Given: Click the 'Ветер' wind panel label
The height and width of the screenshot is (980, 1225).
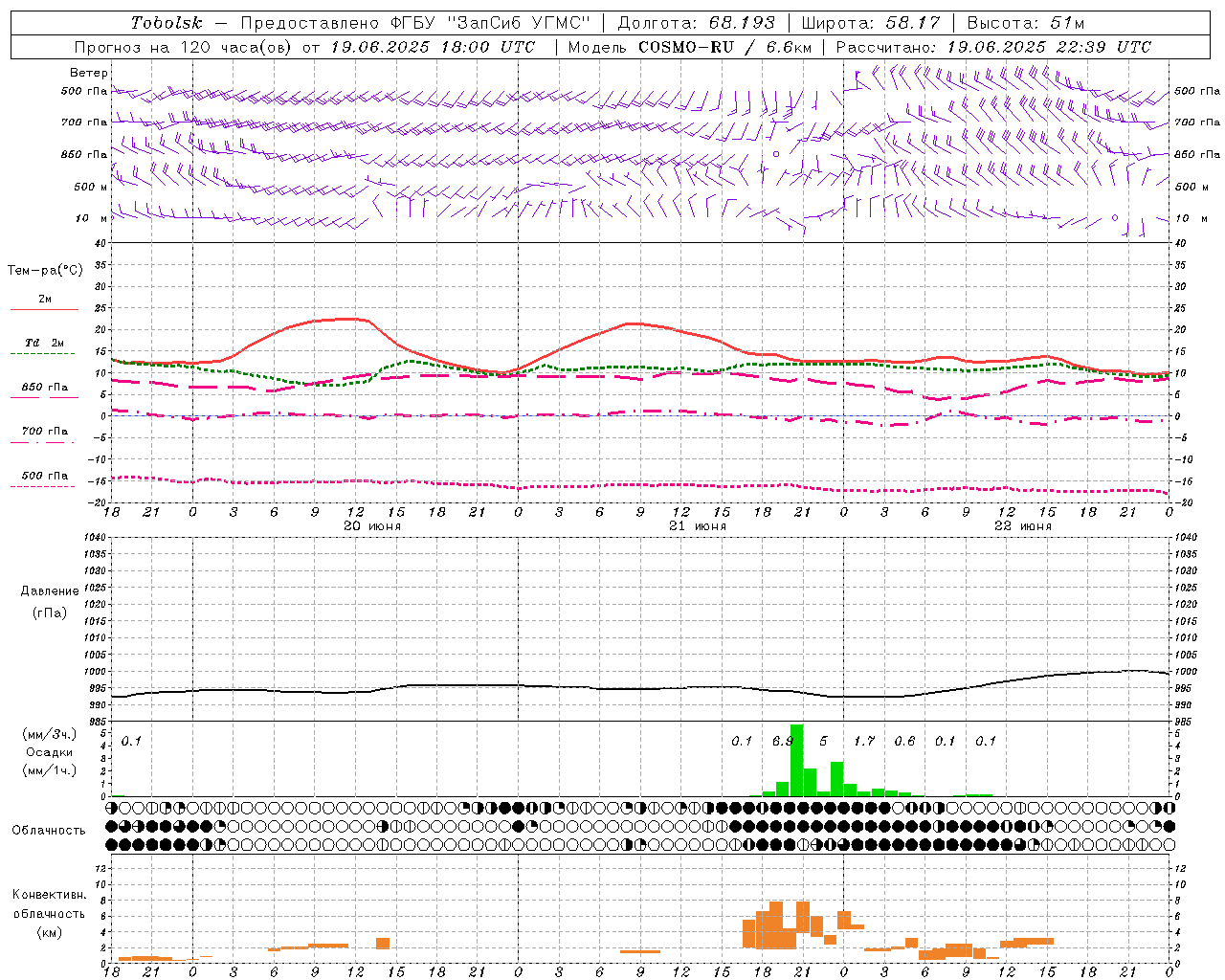Looking at the screenshot, I should click(89, 73).
